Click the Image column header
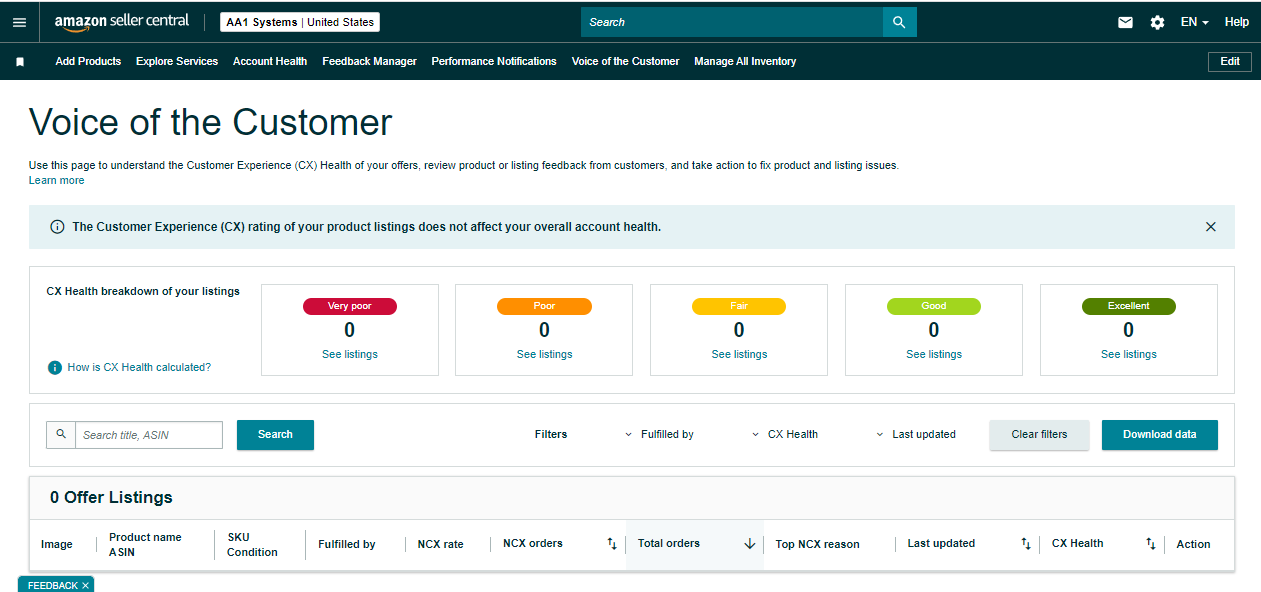 point(57,545)
